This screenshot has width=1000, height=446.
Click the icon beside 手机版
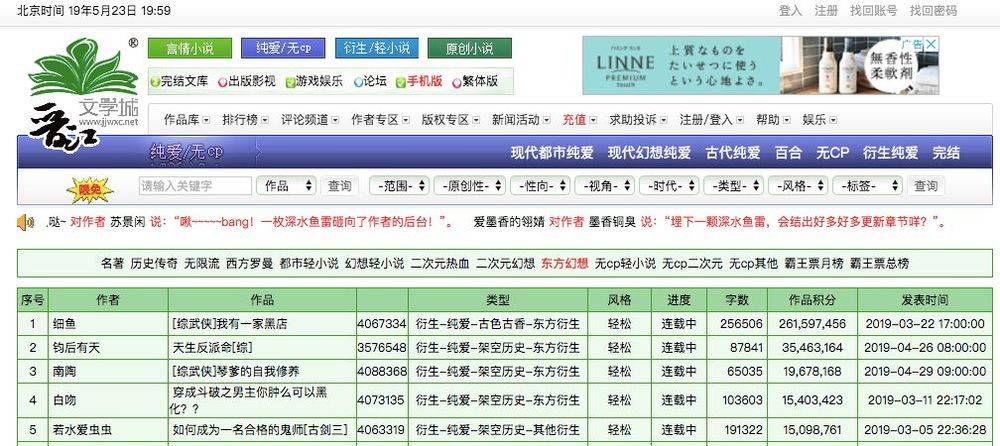(x=400, y=82)
